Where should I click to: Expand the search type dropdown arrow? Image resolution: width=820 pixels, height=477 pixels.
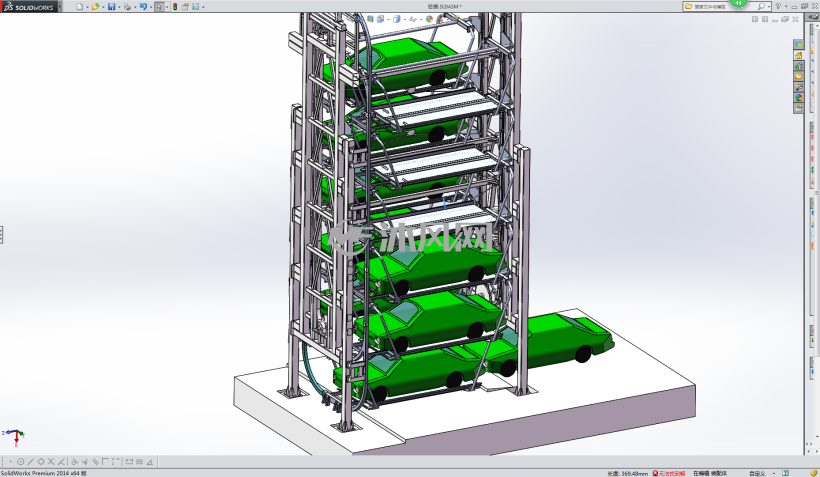pyautogui.click(x=769, y=7)
